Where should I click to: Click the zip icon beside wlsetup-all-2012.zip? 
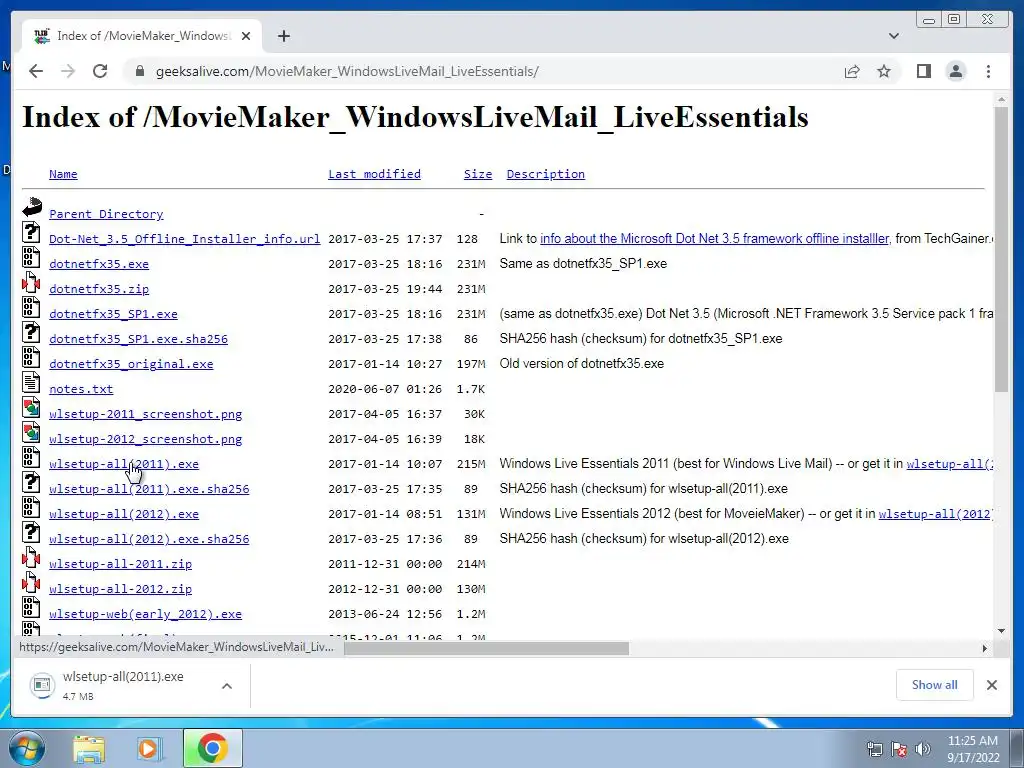(x=31, y=582)
